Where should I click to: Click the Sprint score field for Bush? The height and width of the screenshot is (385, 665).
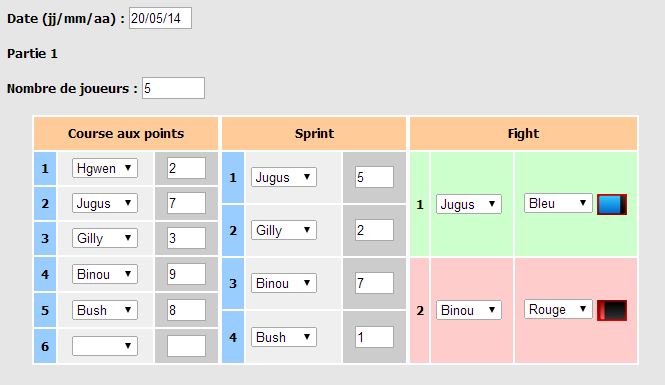tap(374, 337)
